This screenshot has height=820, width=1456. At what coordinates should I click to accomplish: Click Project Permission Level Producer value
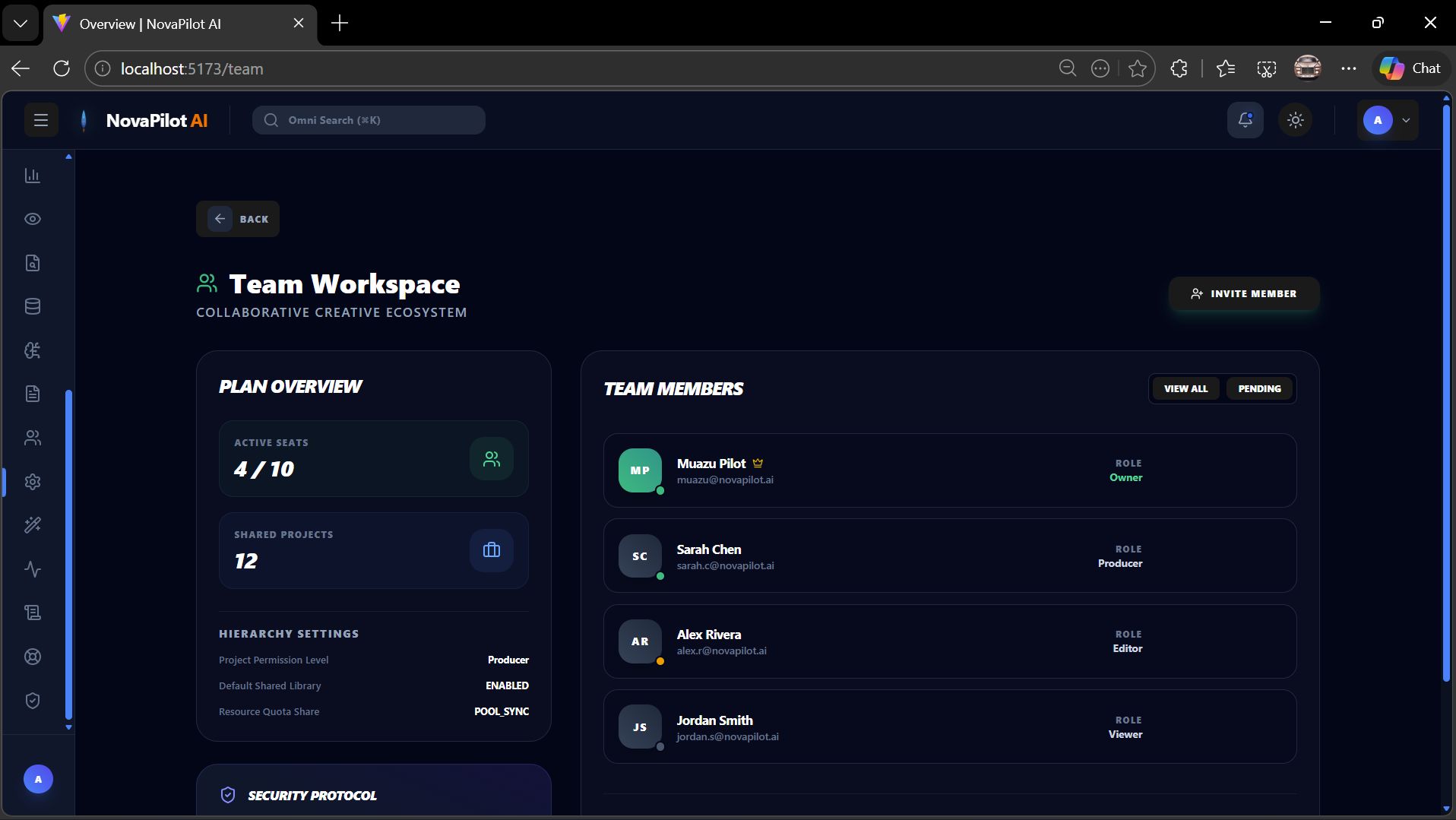508,660
